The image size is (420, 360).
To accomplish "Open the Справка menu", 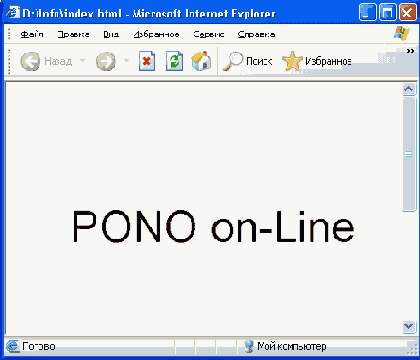I will pos(256,34).
